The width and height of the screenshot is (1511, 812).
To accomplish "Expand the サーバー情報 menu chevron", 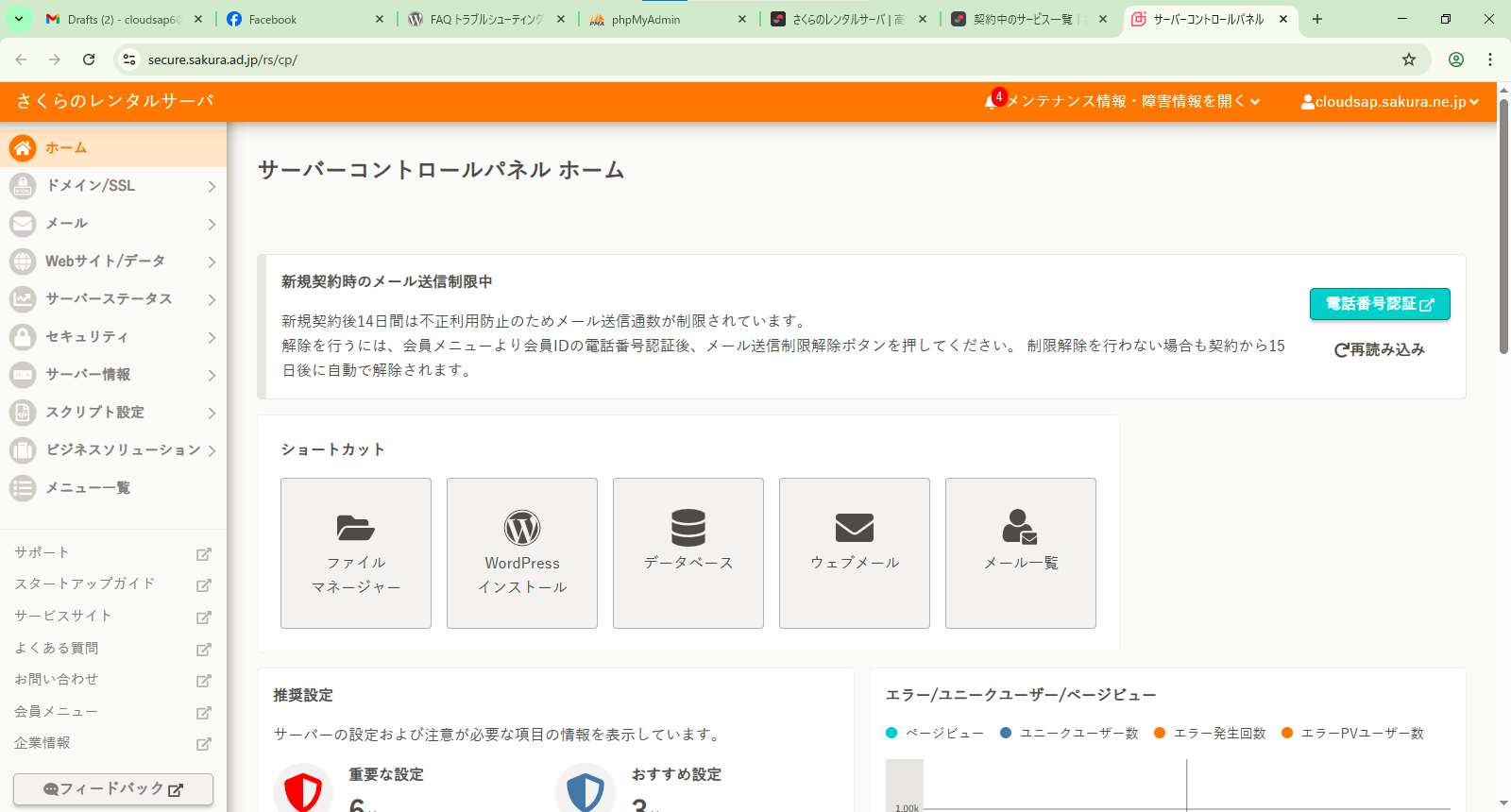I will pos(212,375).
